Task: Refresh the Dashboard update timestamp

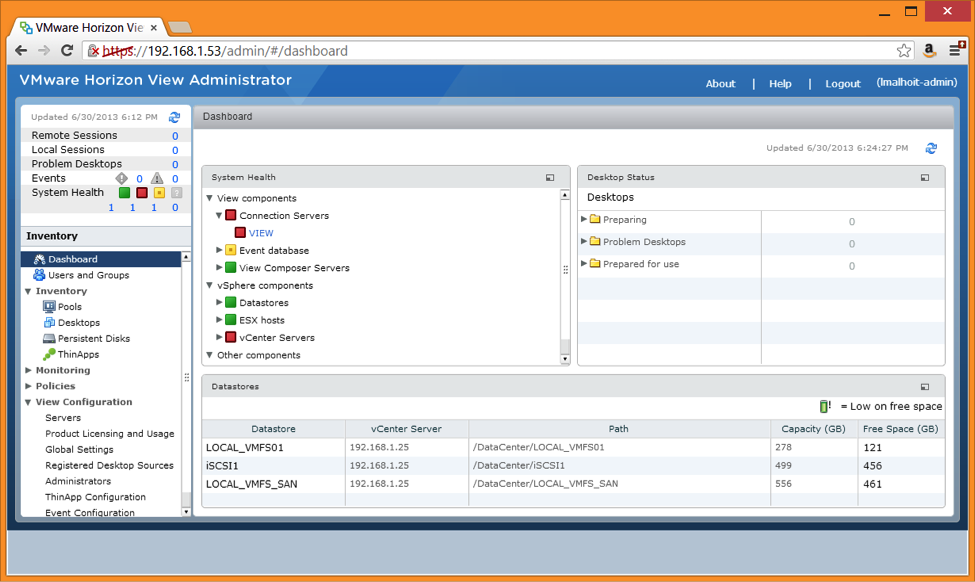Action: [931, 148]
